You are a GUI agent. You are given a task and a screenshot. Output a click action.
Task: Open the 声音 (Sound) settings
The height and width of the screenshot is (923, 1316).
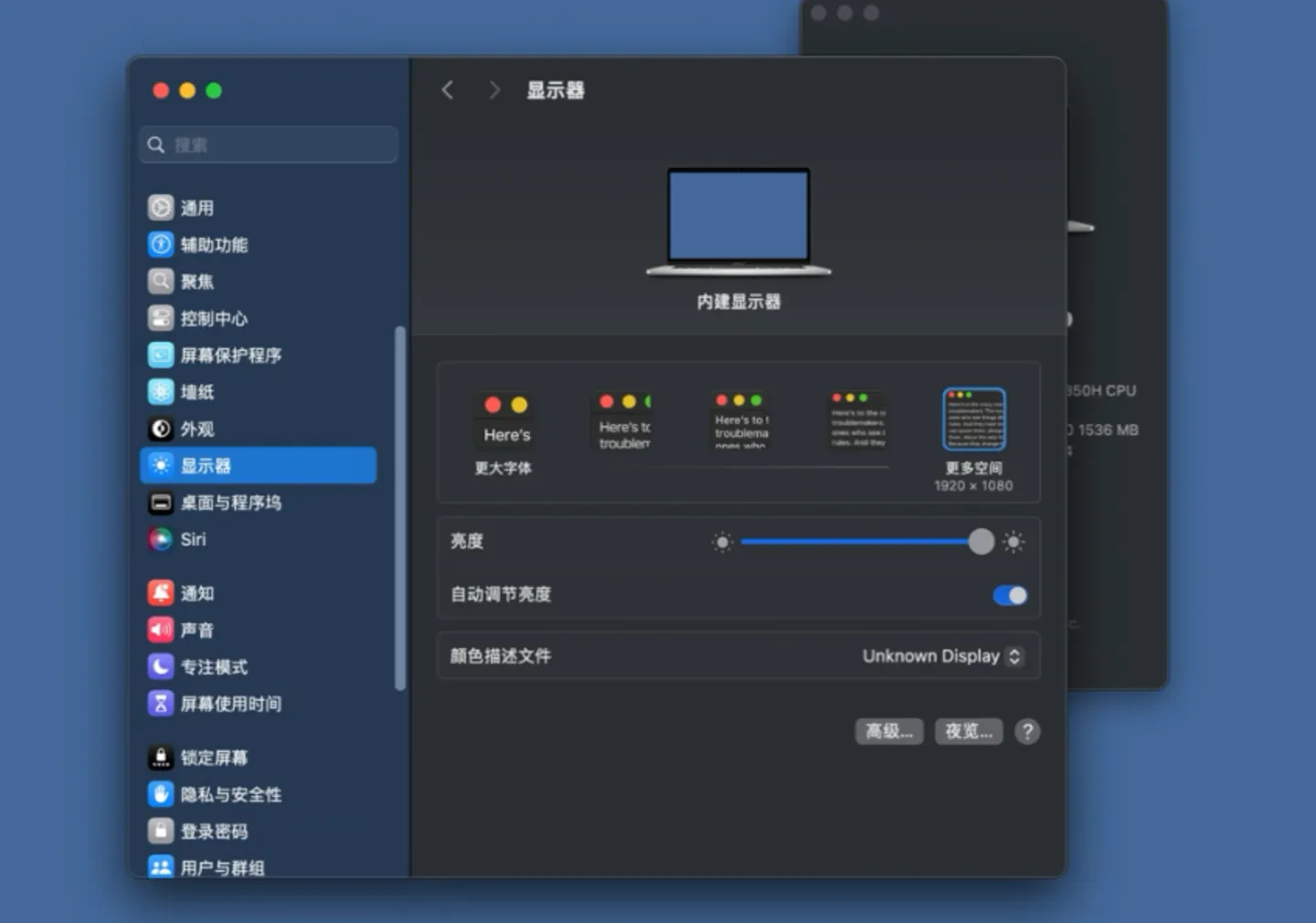(x=195, y=630)
